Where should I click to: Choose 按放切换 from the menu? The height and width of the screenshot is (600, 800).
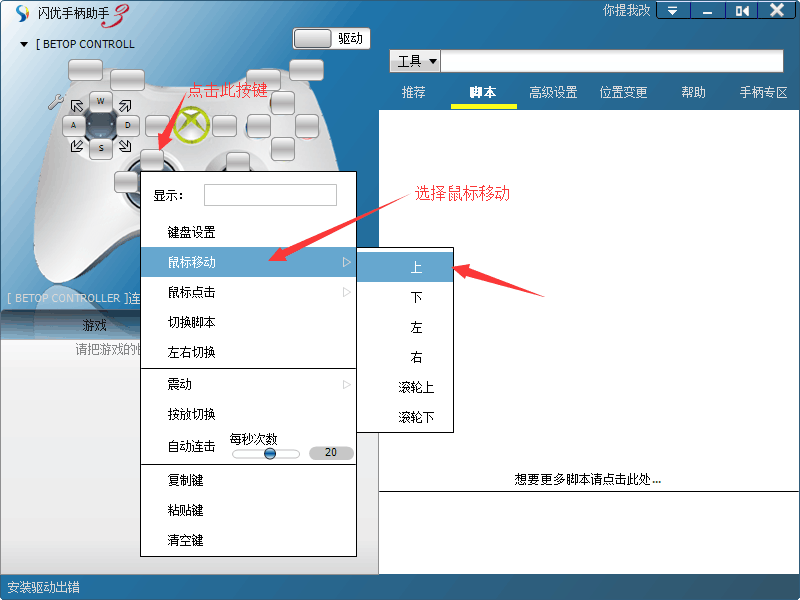[x=248, y=414]
